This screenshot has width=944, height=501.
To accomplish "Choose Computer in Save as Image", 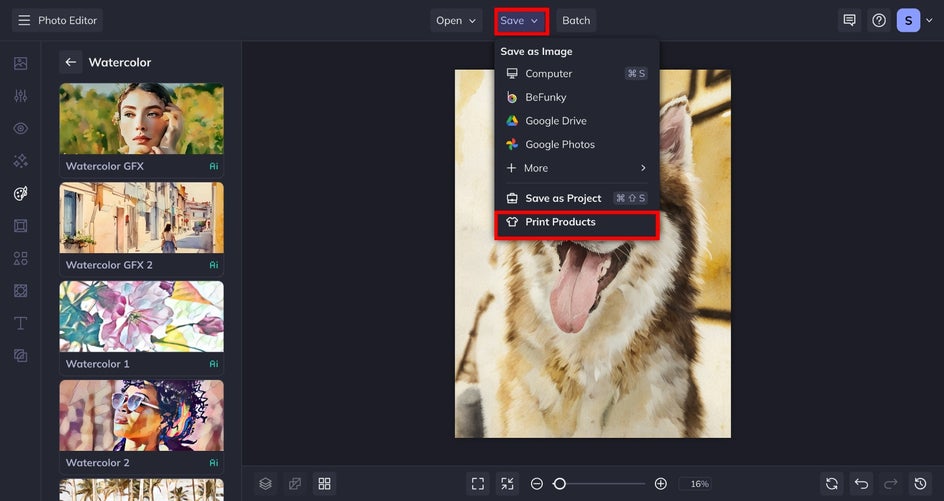I will coord(577,73).
